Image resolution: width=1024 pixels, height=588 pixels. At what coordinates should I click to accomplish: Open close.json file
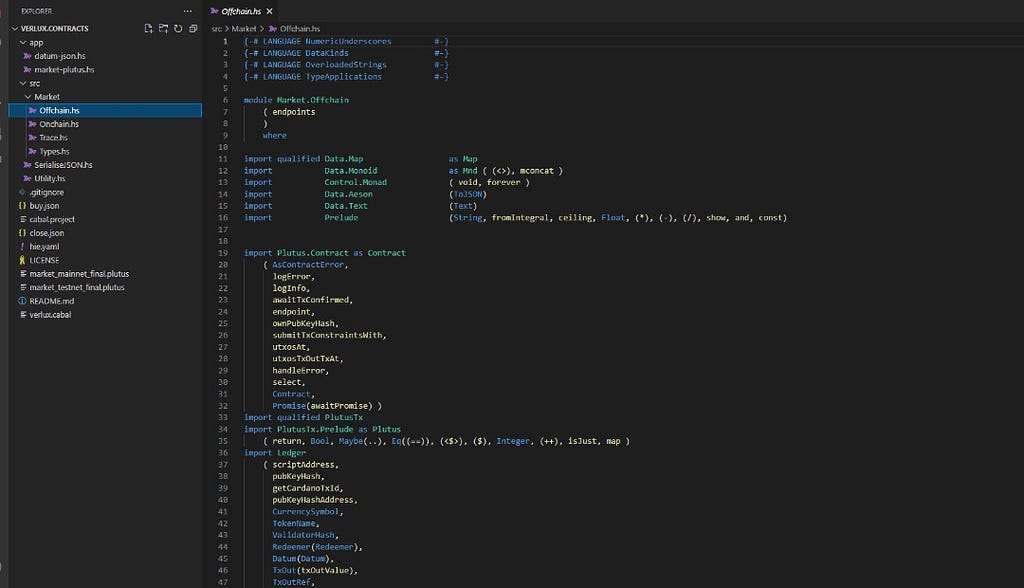click(47, 233)
